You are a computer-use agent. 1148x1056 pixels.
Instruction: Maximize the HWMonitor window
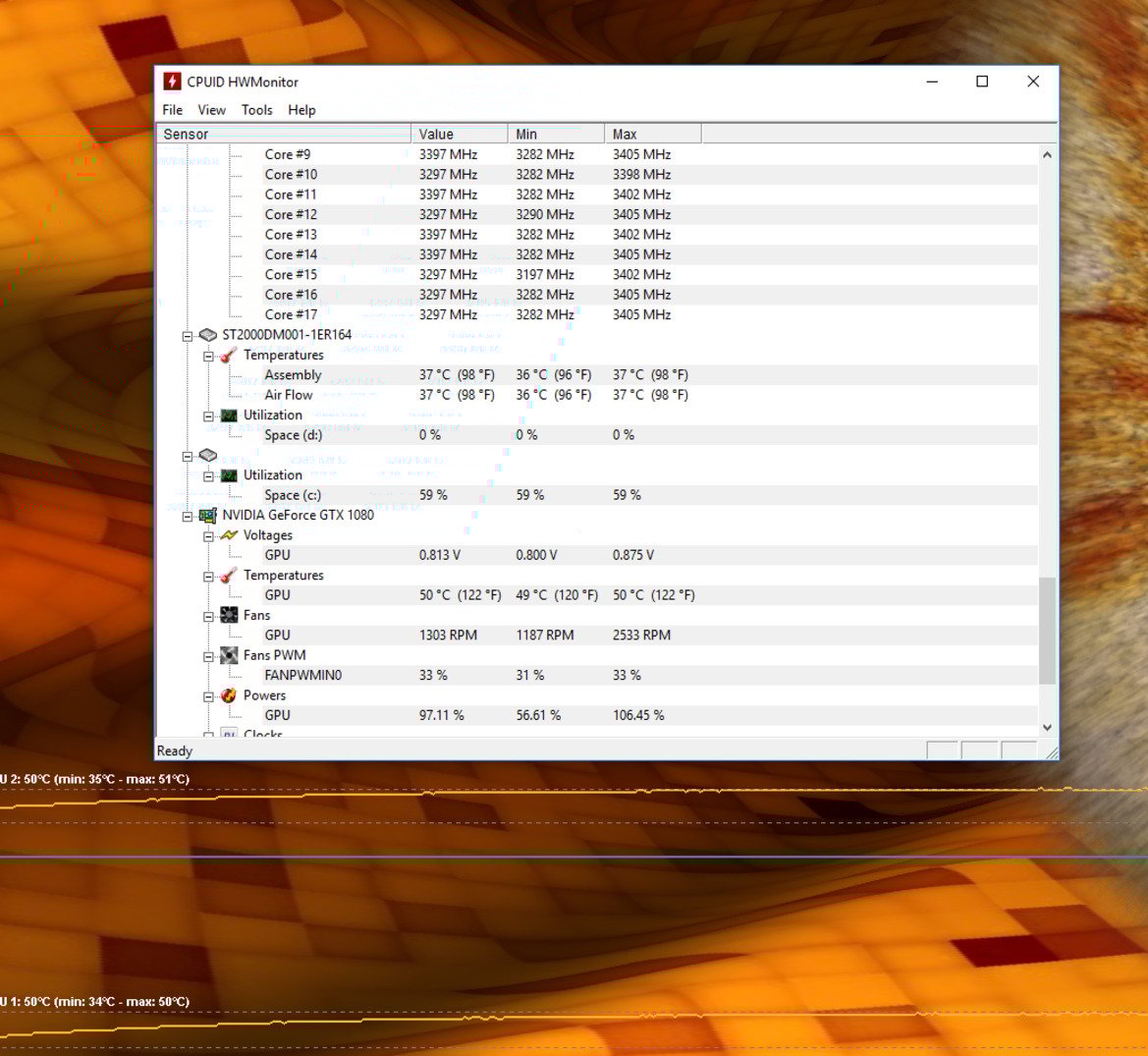point(983,82)
